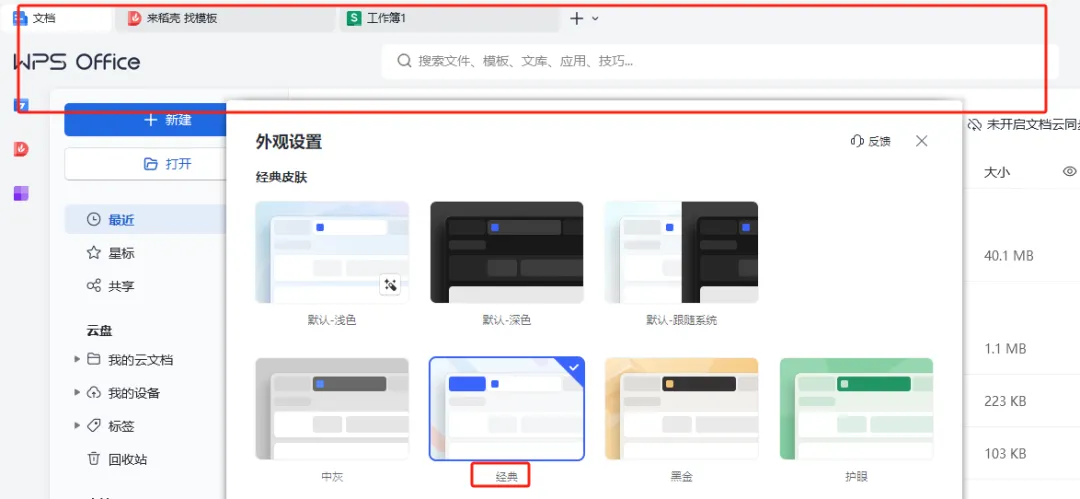
Task: Open the red Docer icon in left rail
Action: tap(21, 149)
